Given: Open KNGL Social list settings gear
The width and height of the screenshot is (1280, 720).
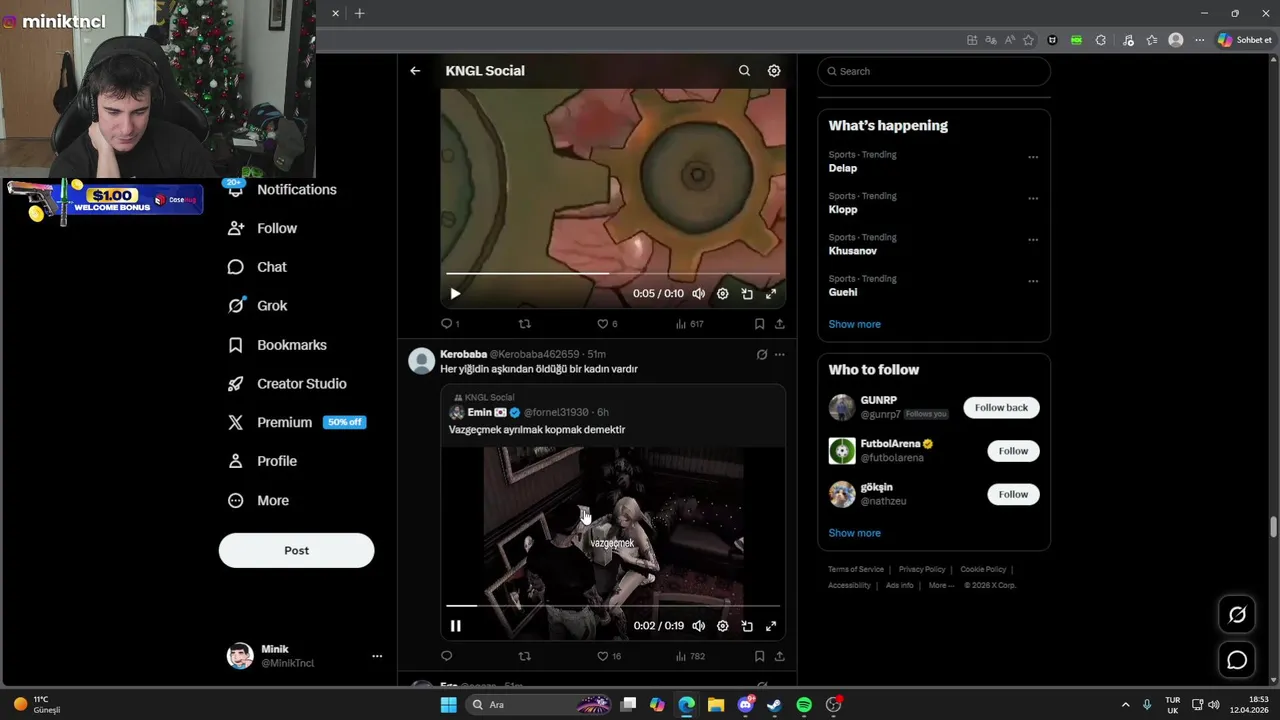Looking at the screenshot, I should coord(774,71).
